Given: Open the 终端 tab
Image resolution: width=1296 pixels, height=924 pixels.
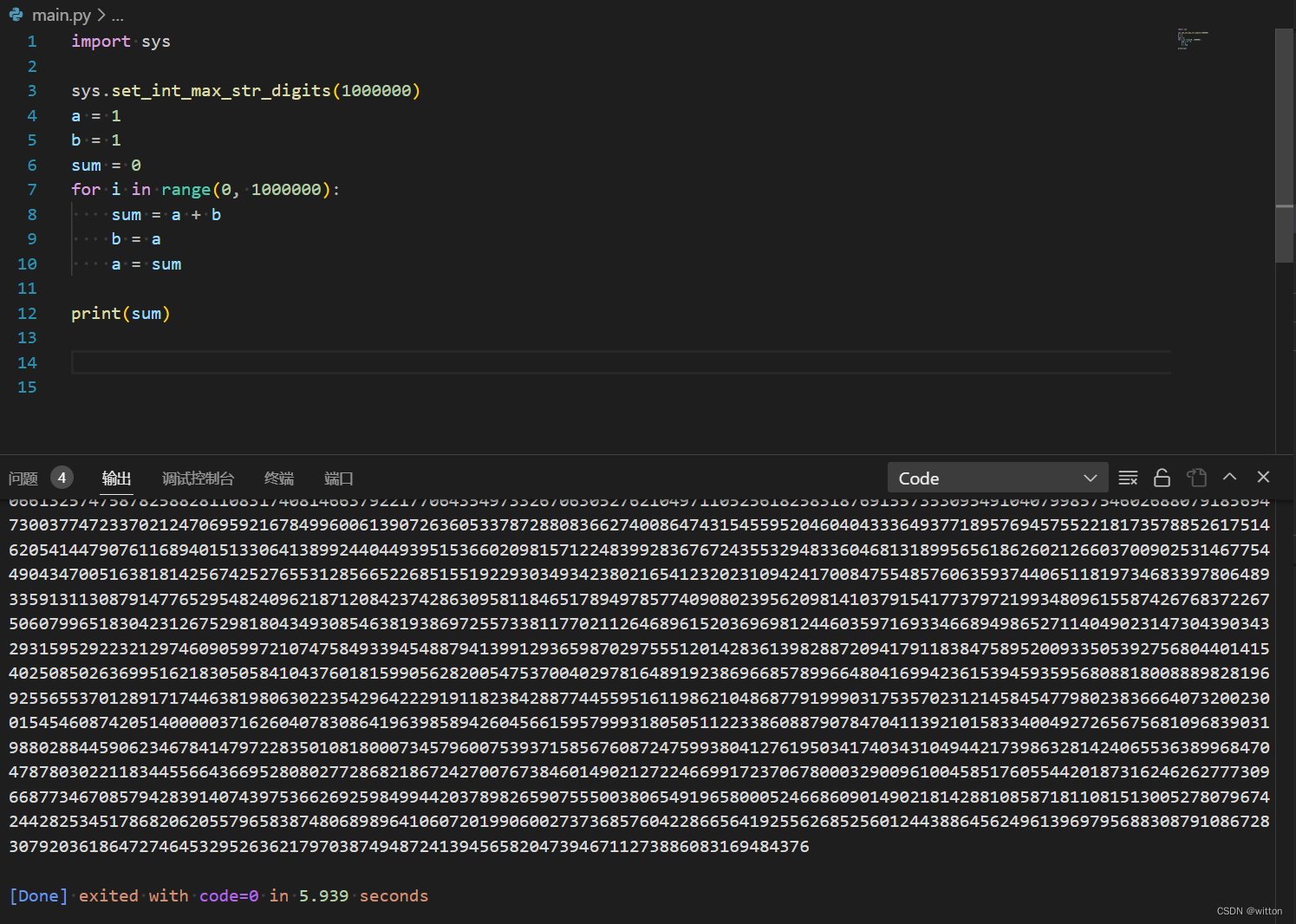Looking at the screenshot, I should 278,478.
